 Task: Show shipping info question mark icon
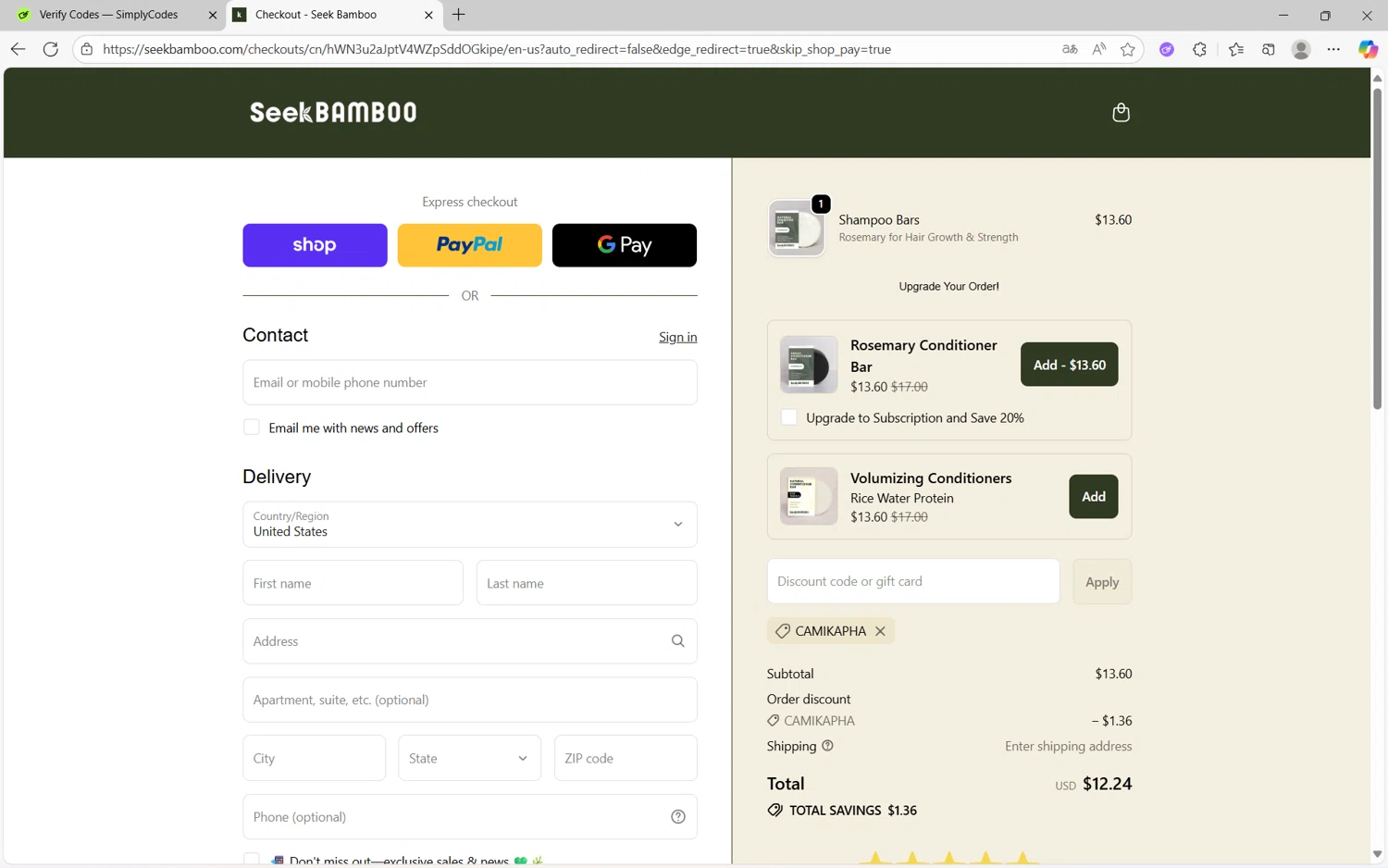tap(827, 746)
